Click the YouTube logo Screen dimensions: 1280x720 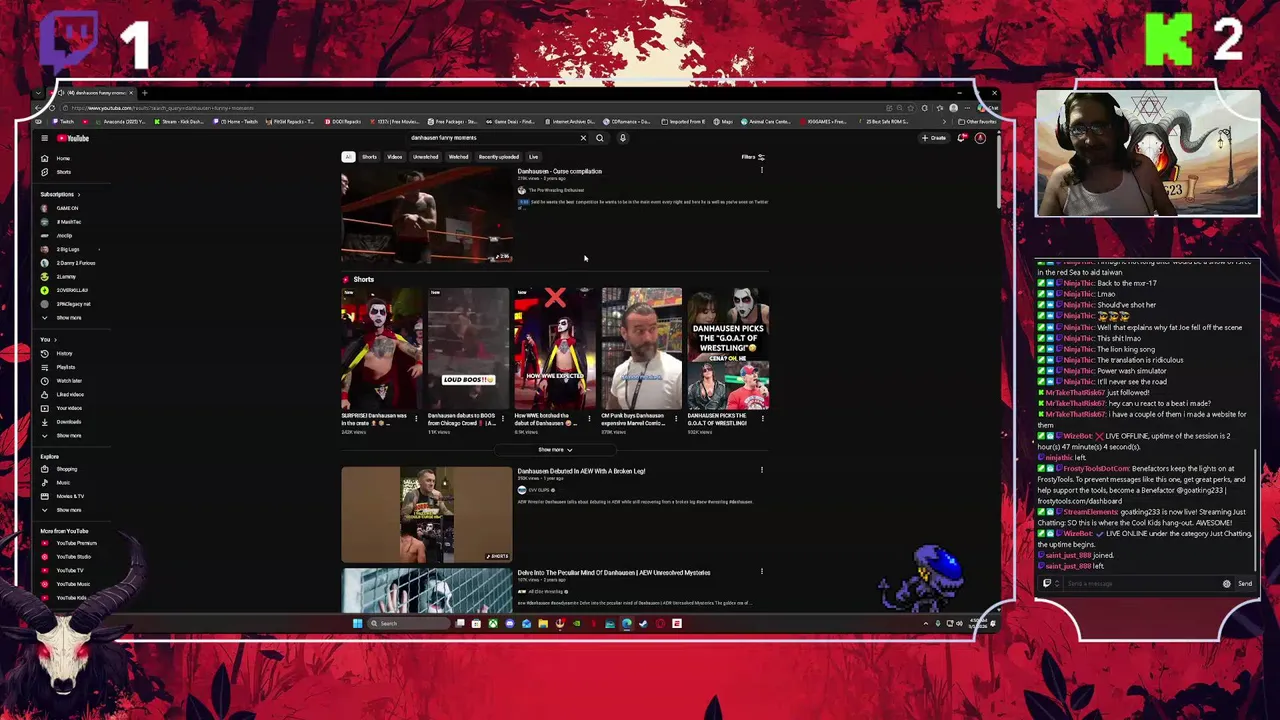point(73,138)
